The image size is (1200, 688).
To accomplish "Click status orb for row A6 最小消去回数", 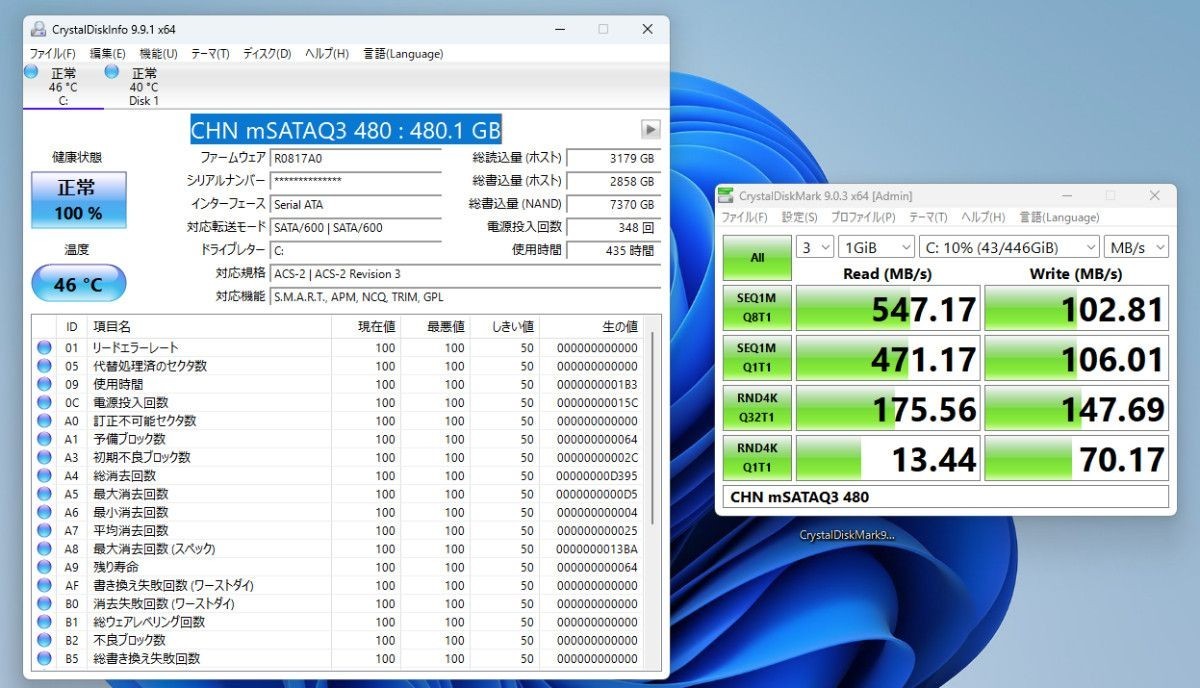I will tap(44, 512).
